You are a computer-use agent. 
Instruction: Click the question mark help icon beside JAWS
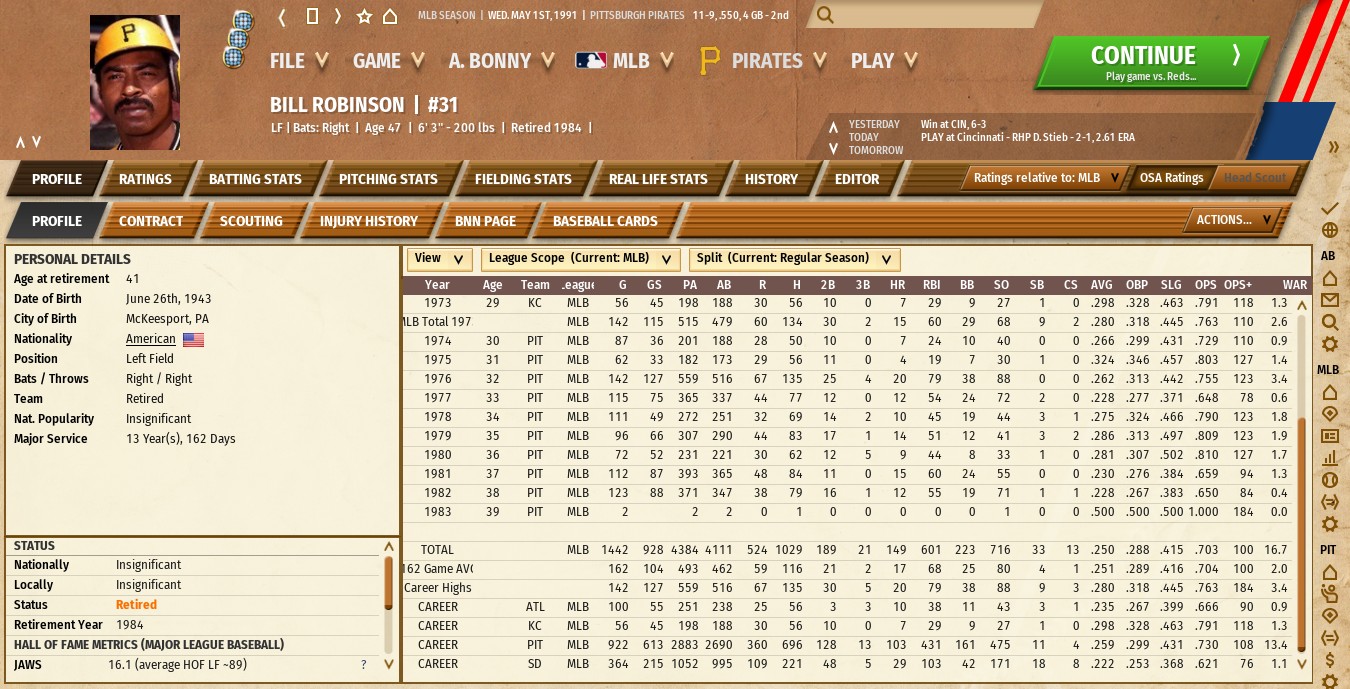364,665
